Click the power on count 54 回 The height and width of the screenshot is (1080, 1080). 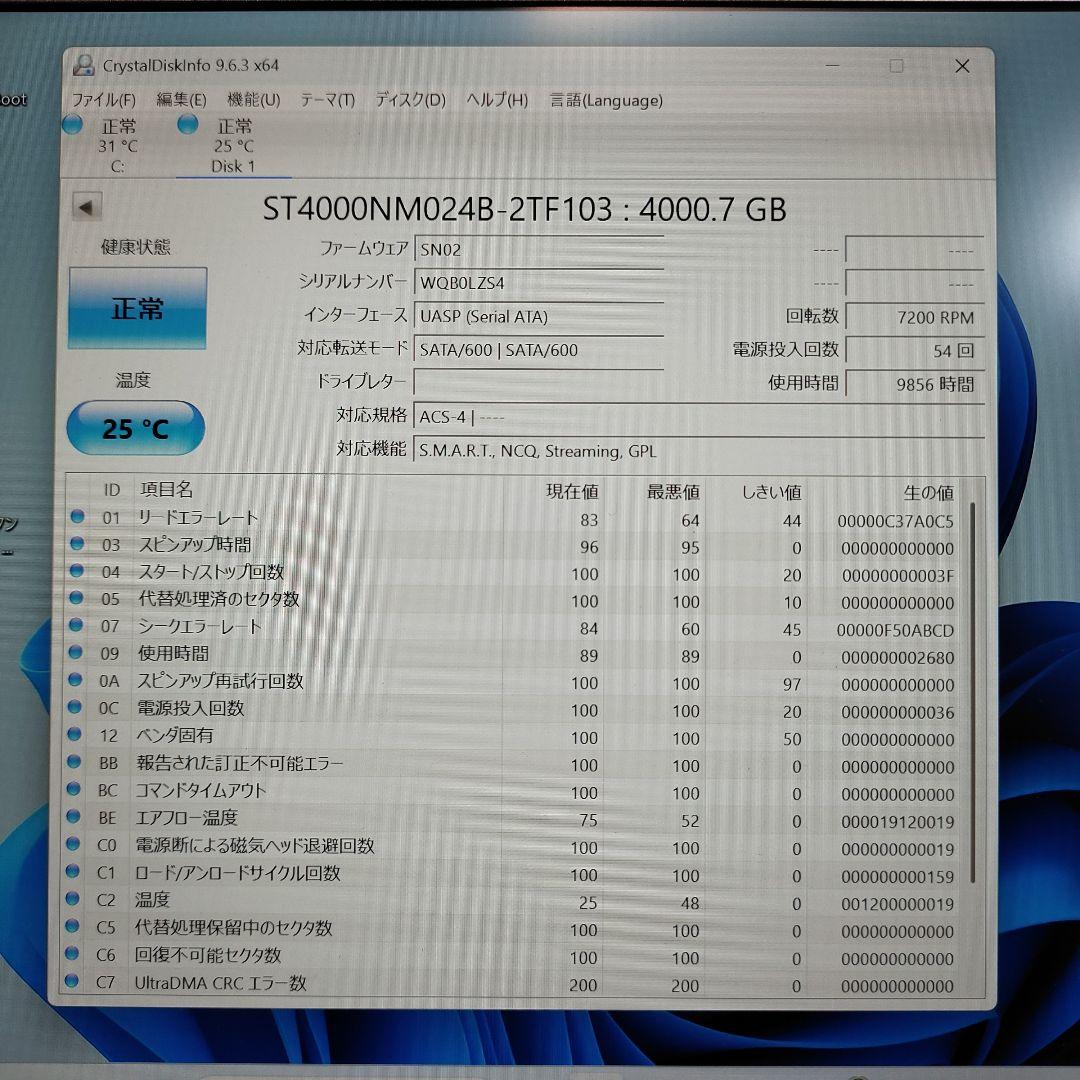(x=915, y=351)
